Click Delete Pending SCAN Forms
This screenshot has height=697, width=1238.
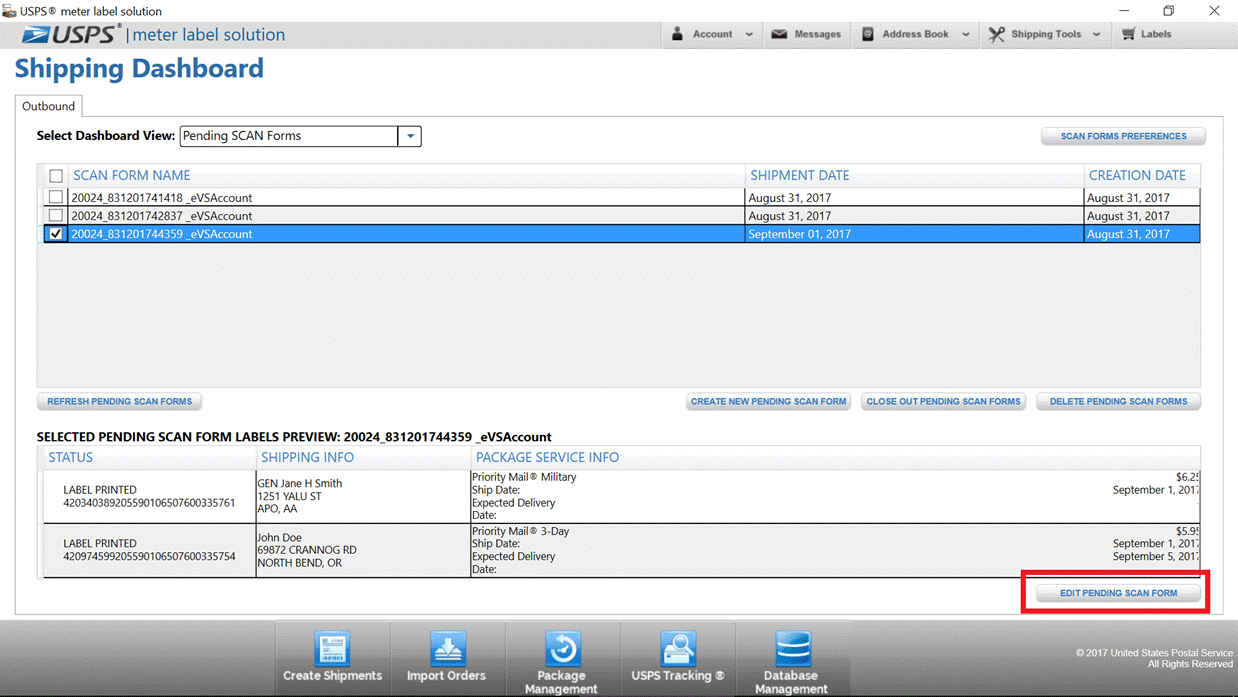point(1118,401)
